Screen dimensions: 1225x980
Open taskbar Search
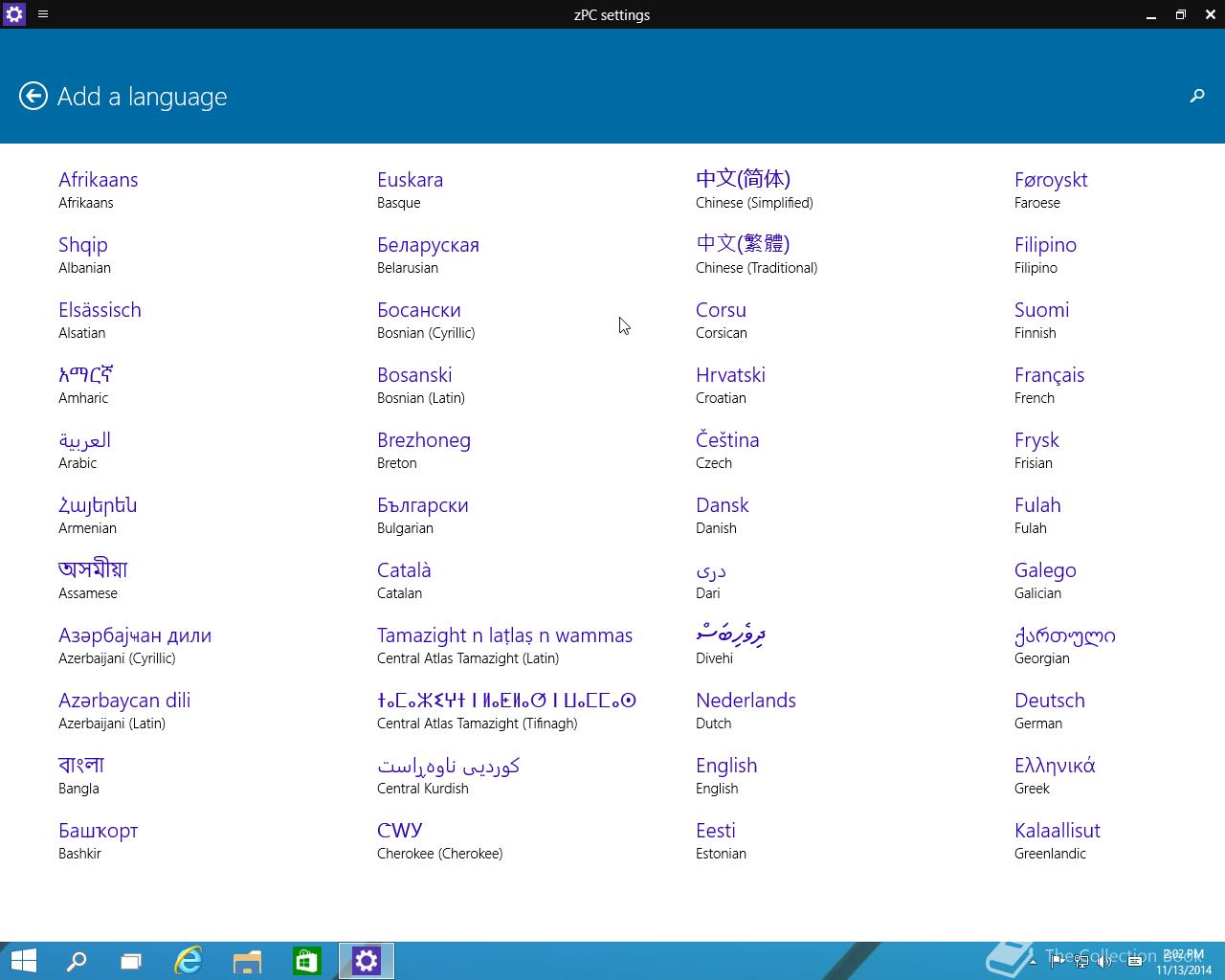76,961
